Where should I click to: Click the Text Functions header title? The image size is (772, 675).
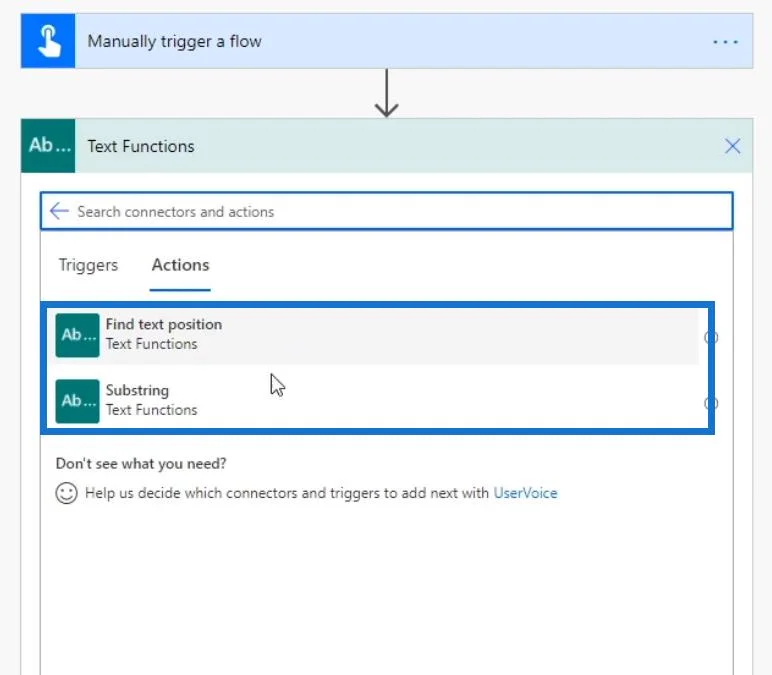click(141, 146)
